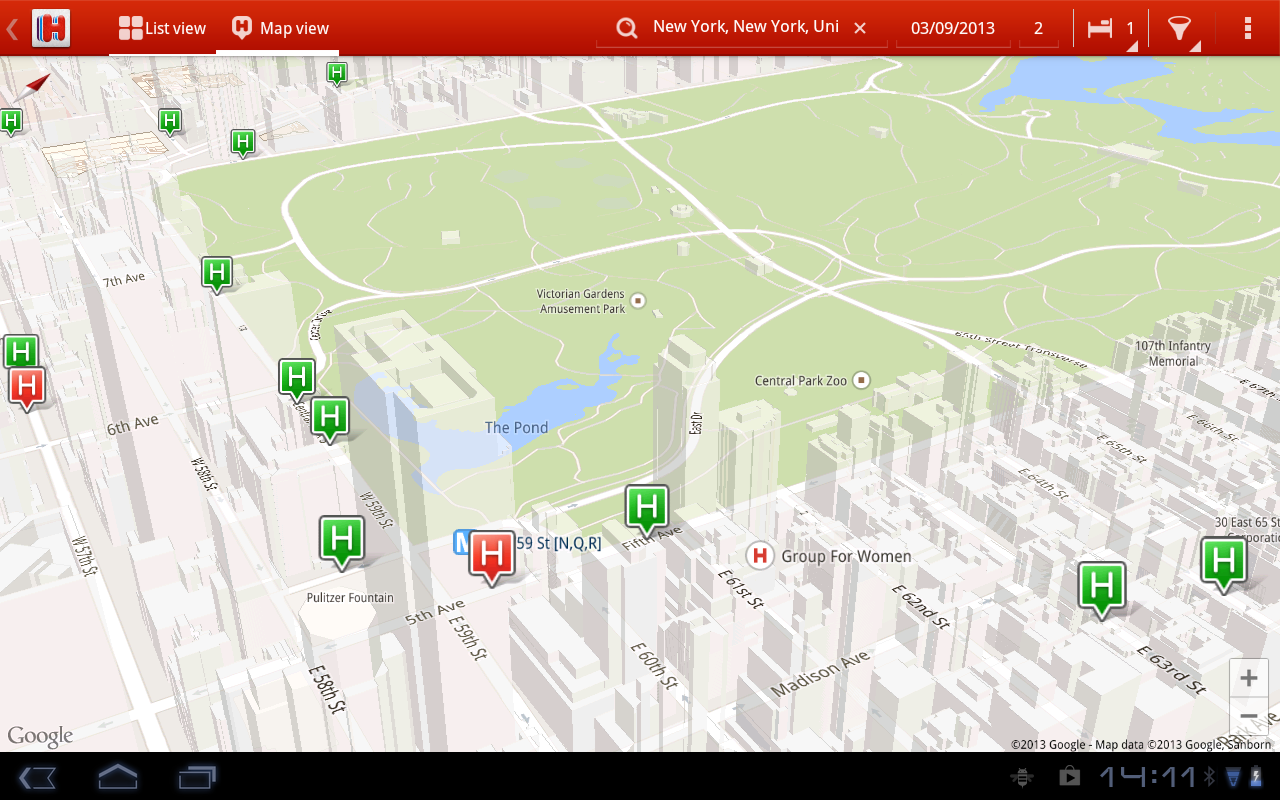
Task: Click the "Pulitzer Fountain" label
Action: [x=350, y=598]
